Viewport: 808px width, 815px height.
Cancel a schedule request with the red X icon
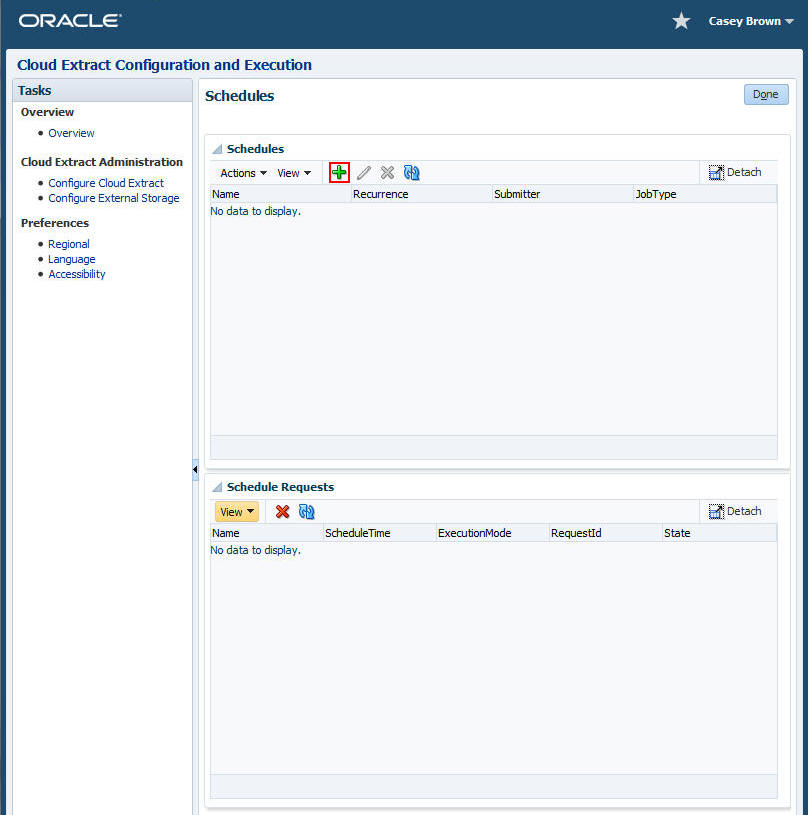282,511
